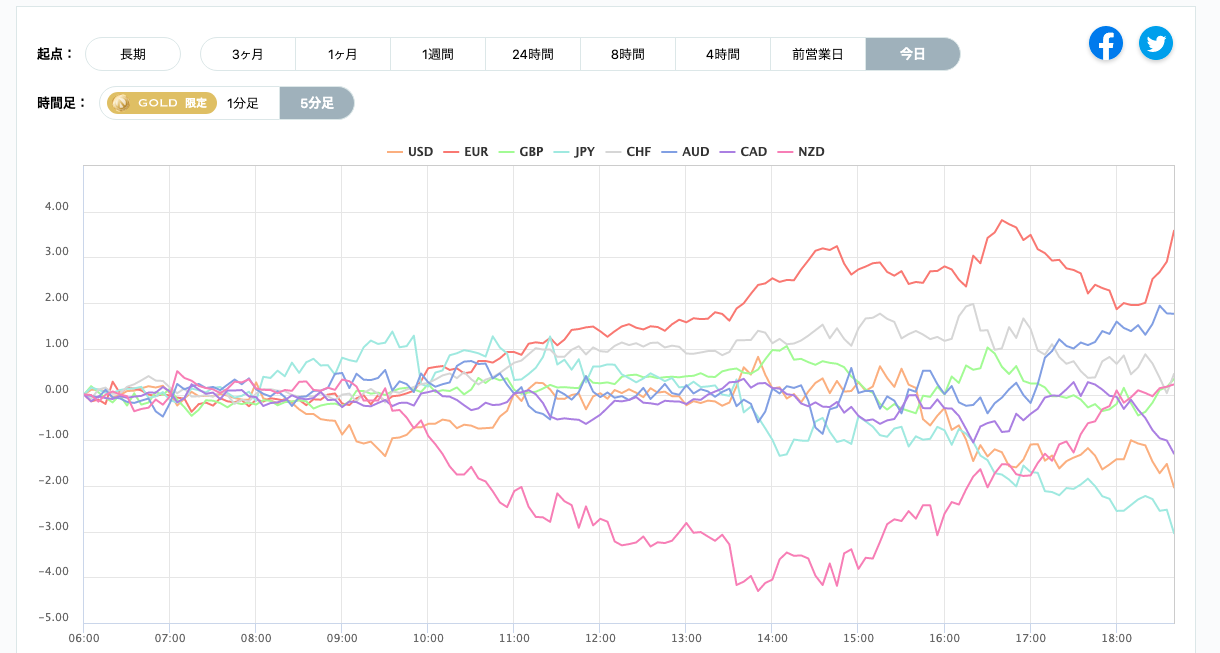
Task: Set the starting point to 1週間
Action: [438, 54]
